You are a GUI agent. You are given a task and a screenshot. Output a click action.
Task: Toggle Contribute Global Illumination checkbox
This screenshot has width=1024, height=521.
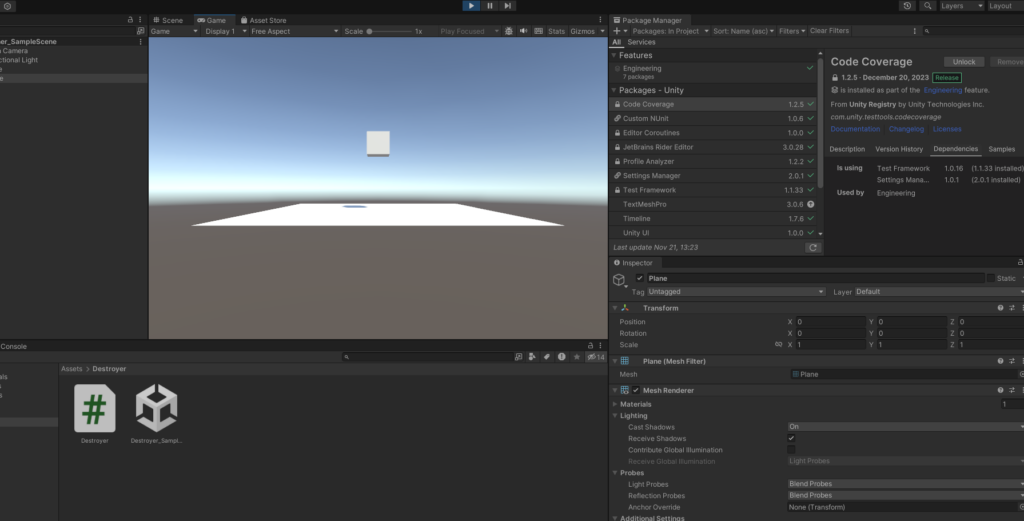[x=791, y=450]
